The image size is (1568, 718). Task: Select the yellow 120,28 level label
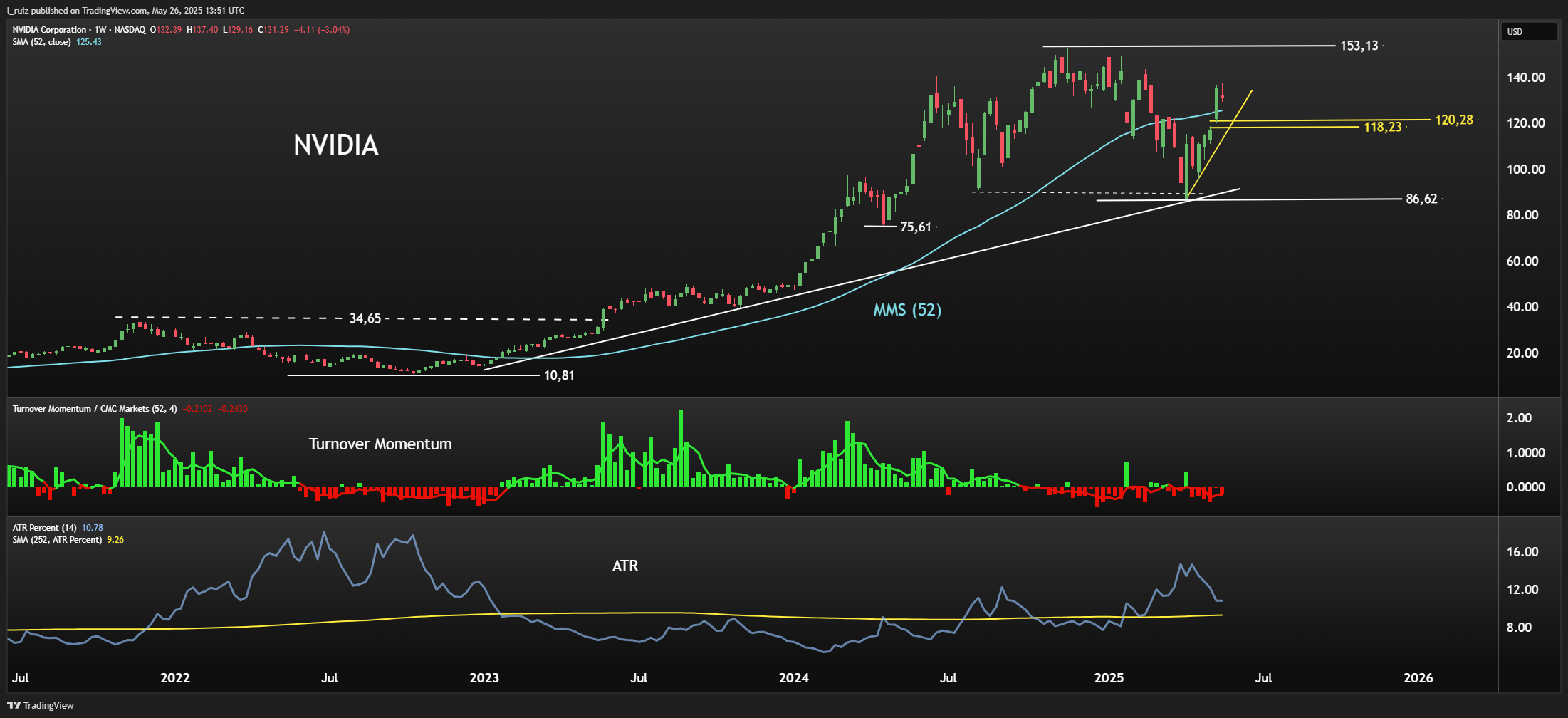[x=1454, y=120]
